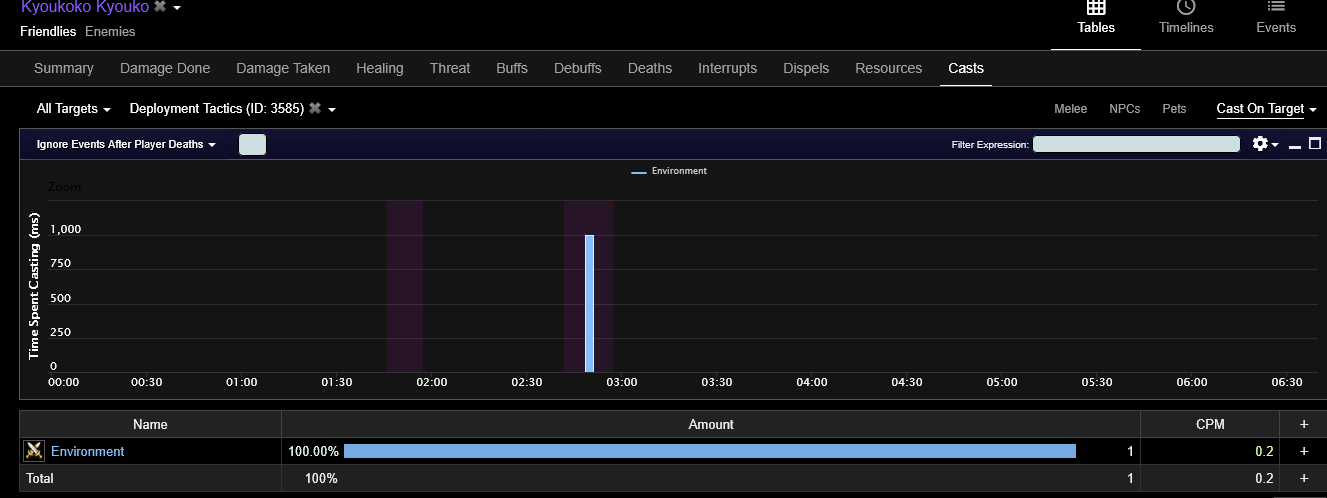Expand the Total row with plus

1303,478
